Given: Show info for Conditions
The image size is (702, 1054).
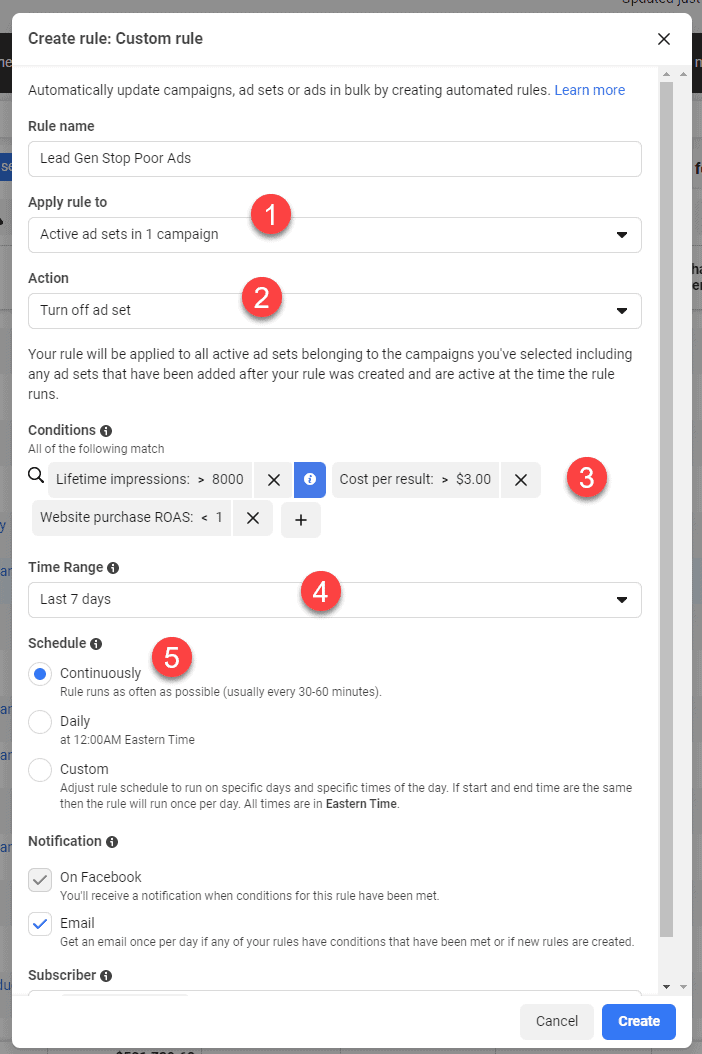Looking at the screenshot, I should pyautogui.click(x=106, y=431).
